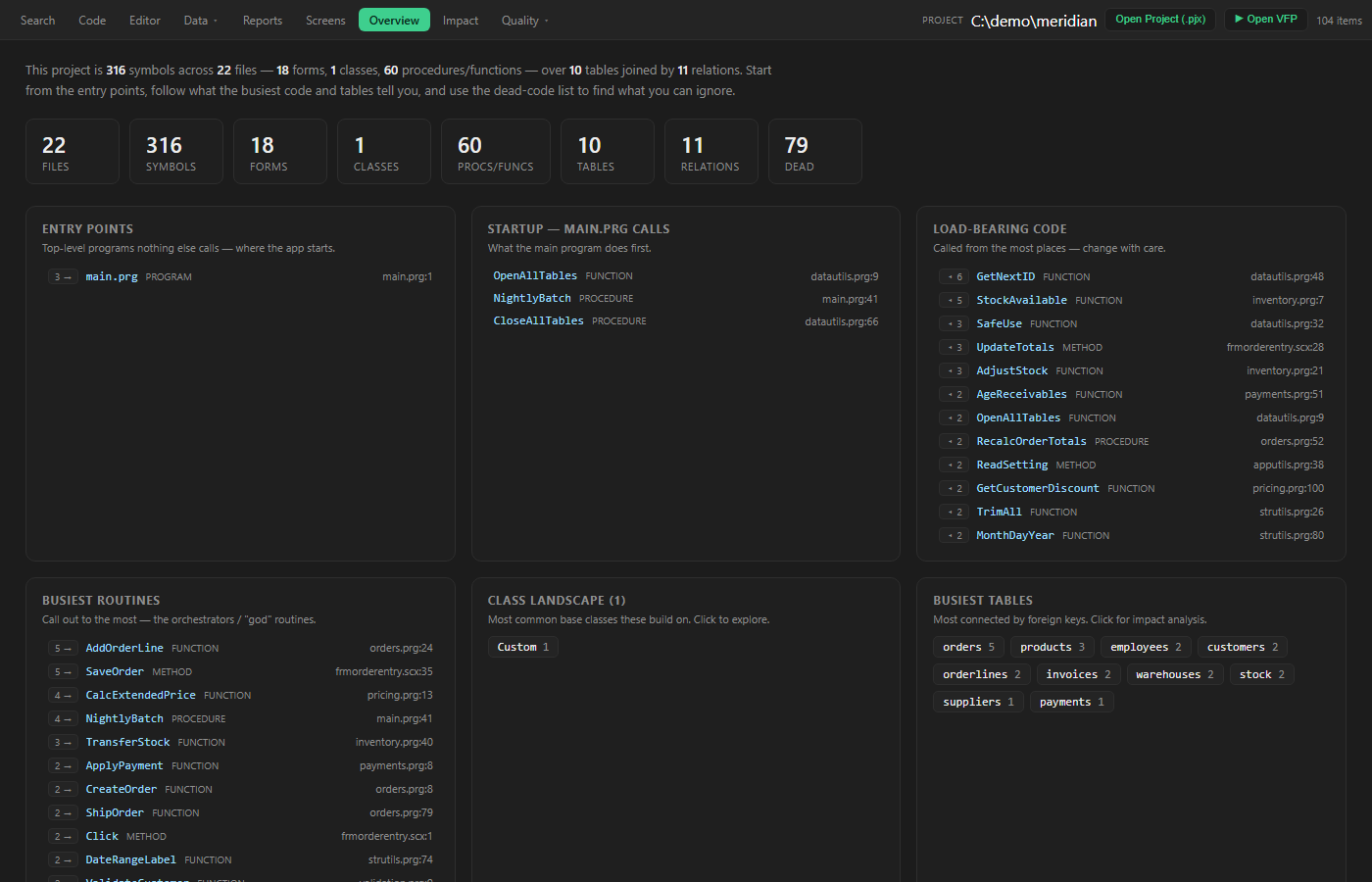Open DateRangeLabel function

[240, 859]
